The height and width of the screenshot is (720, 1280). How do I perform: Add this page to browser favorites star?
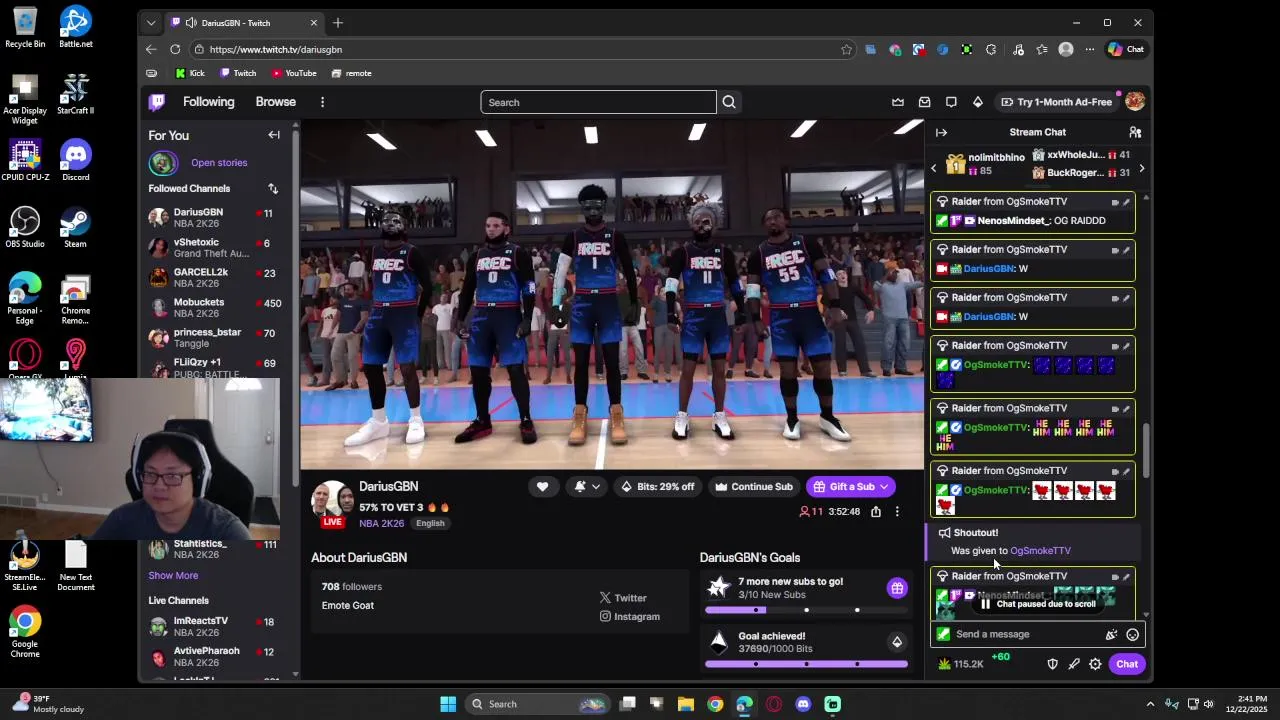coord(846,49)
